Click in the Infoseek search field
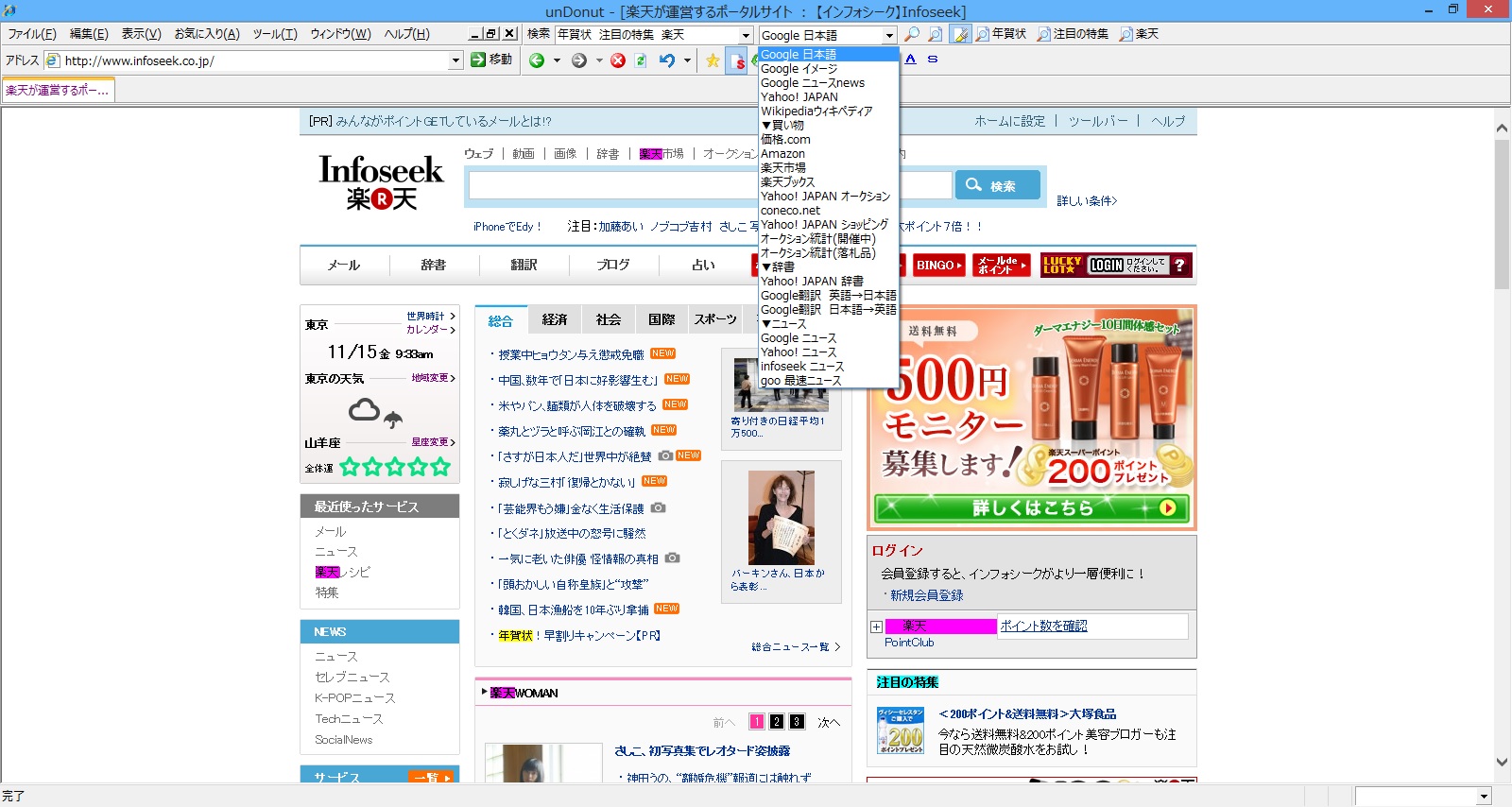 coord(710,185)
